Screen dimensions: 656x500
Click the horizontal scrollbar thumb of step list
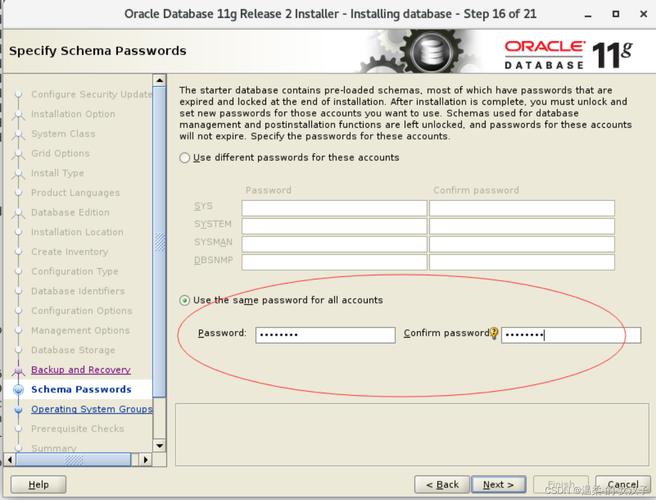(73, 460)
